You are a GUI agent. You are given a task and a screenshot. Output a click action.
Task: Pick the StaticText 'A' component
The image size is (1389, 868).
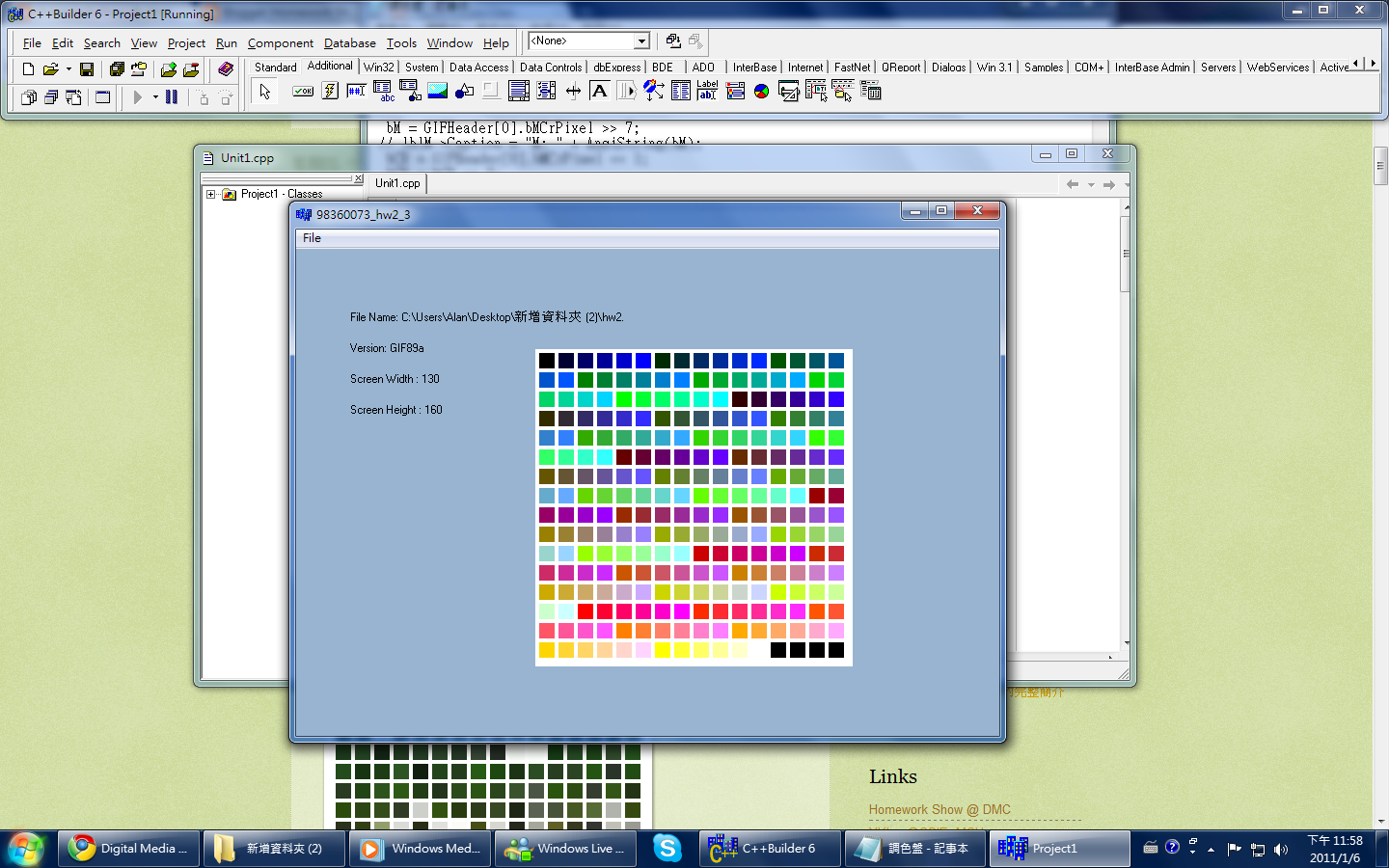(x=599, y=92)
